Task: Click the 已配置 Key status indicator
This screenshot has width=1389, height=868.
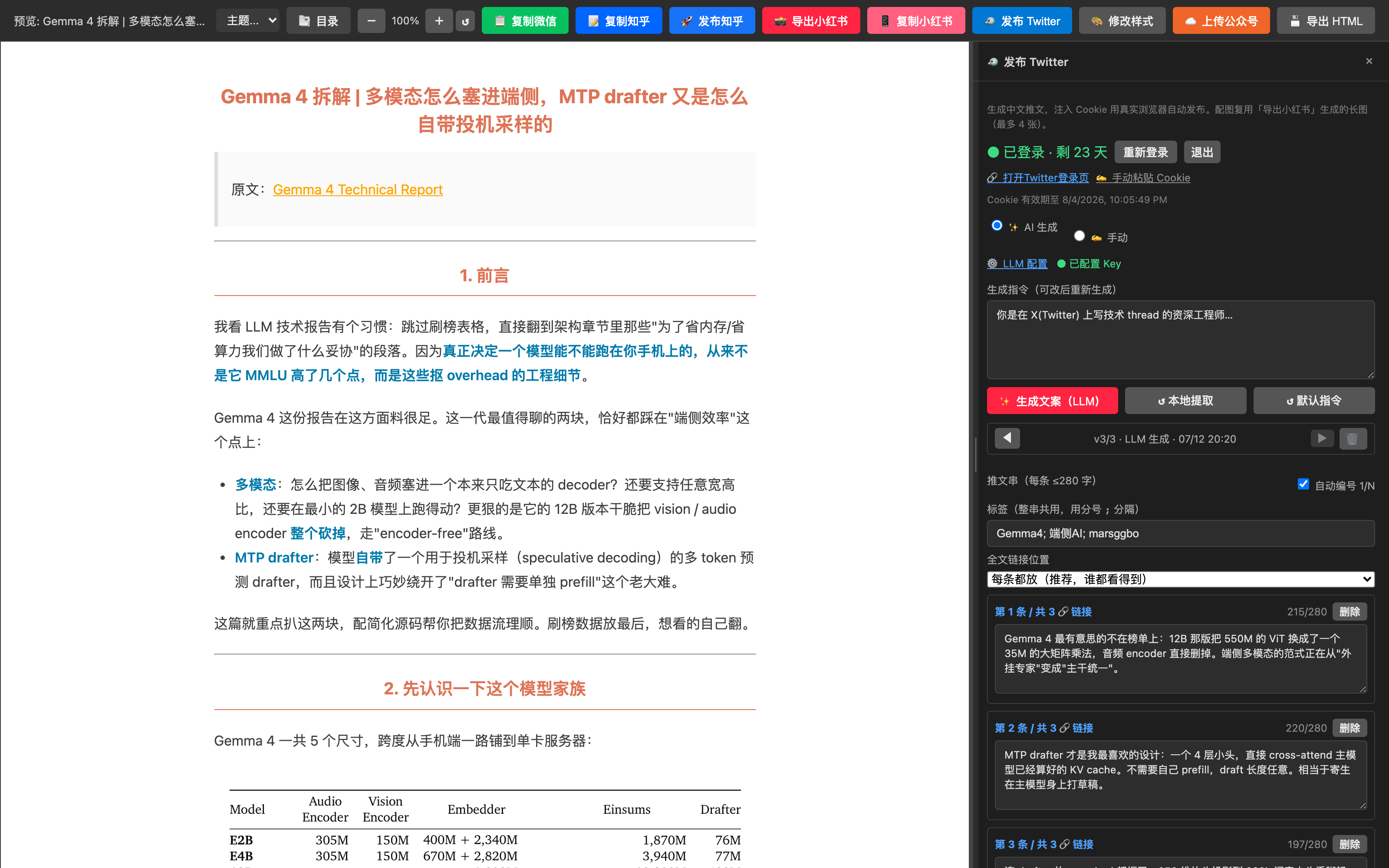Action: [x=1089, y=264]
